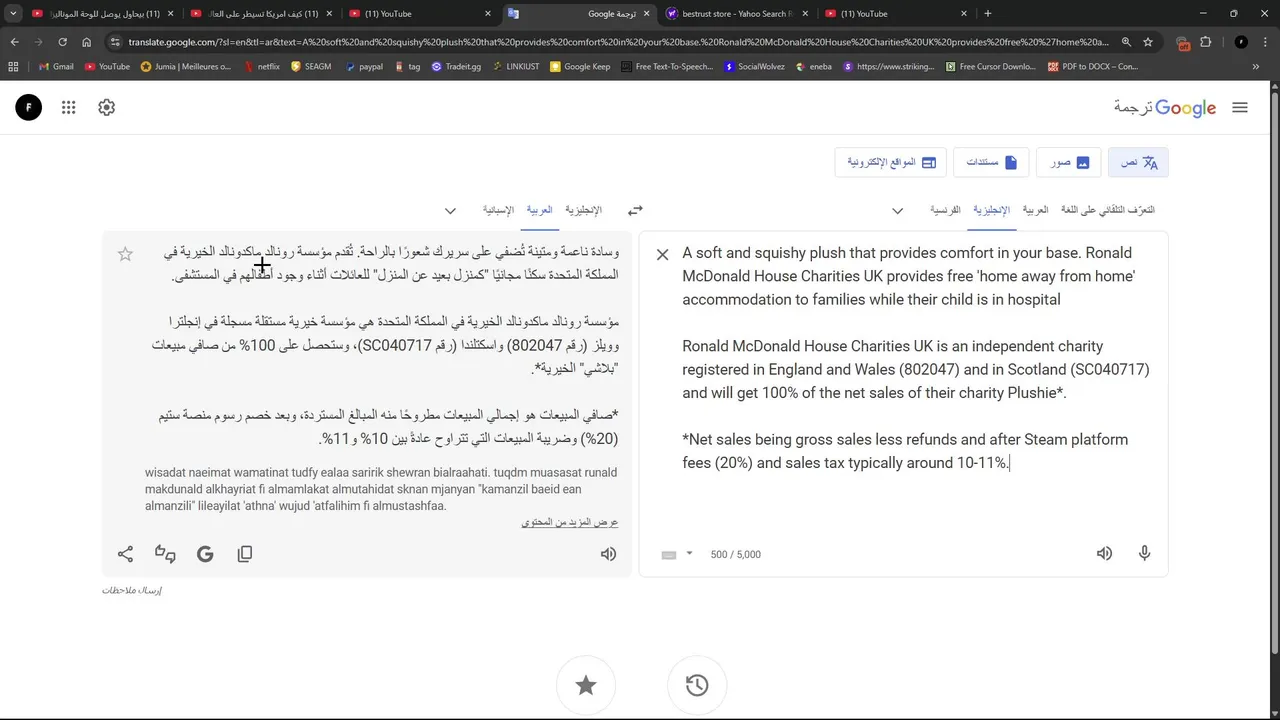This screenshot has height=720, width=1280.
Task: Open the browser home page
Action: click(86, 42)
